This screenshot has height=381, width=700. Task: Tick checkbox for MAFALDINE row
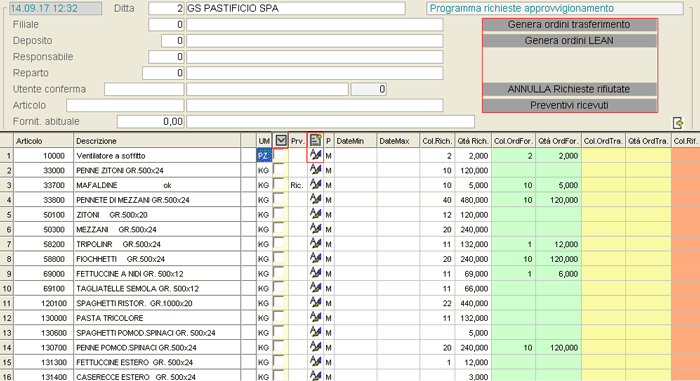tap(279, 184)
